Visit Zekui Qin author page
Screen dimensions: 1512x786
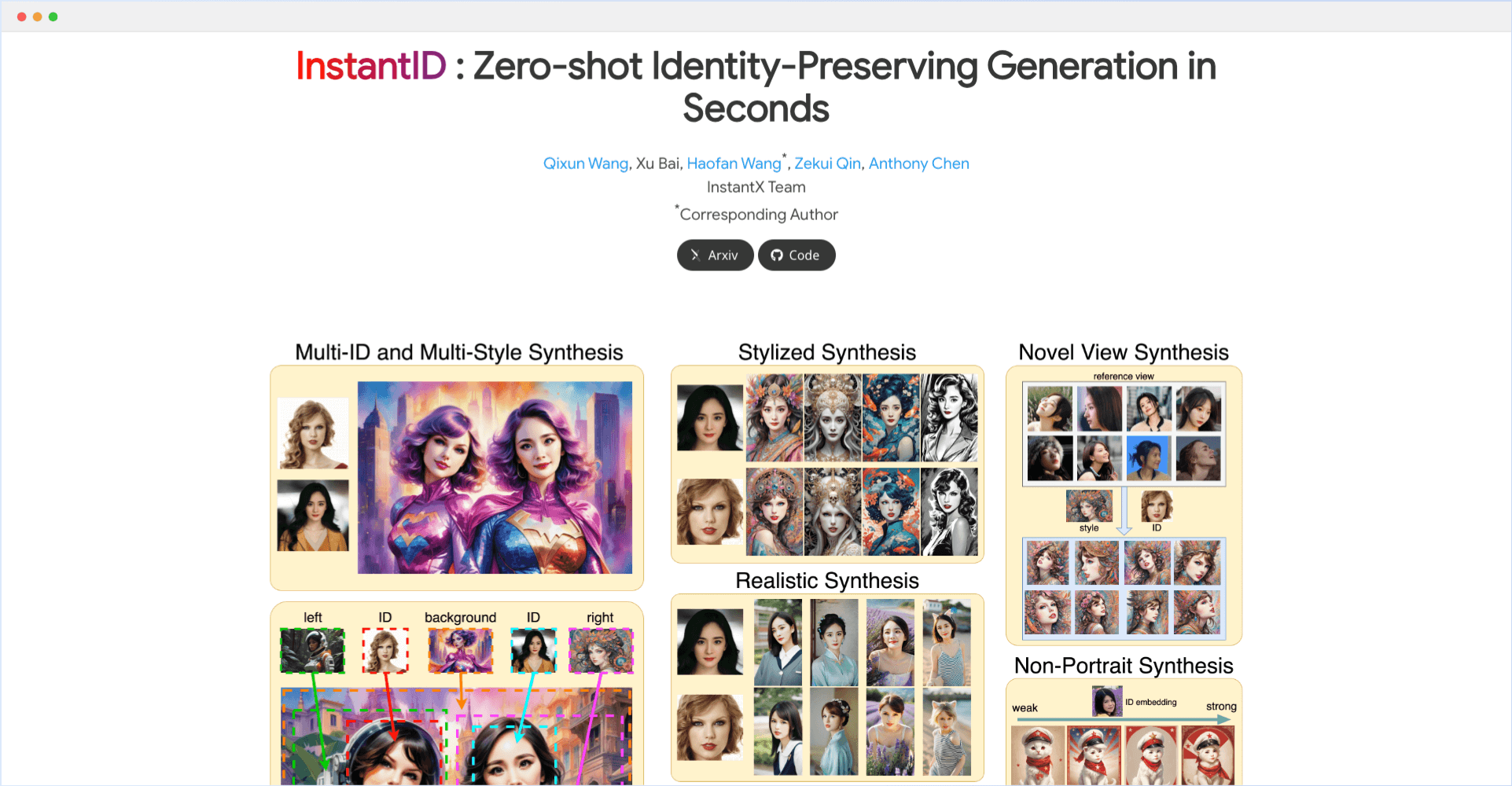[x=827, y=163]
